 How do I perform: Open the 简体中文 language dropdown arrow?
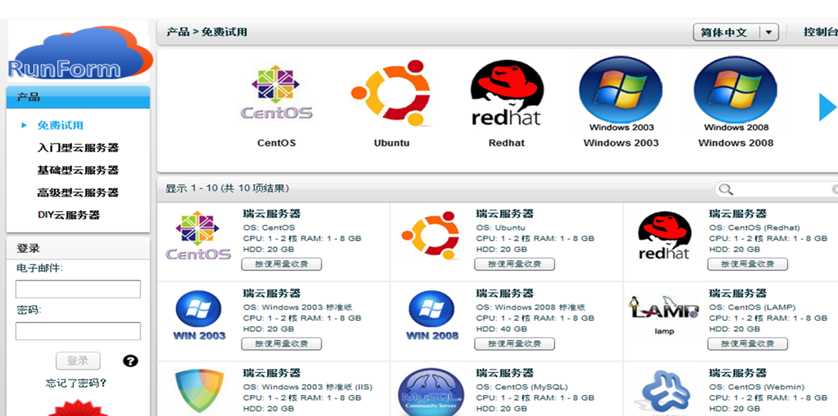click(769, 33)
